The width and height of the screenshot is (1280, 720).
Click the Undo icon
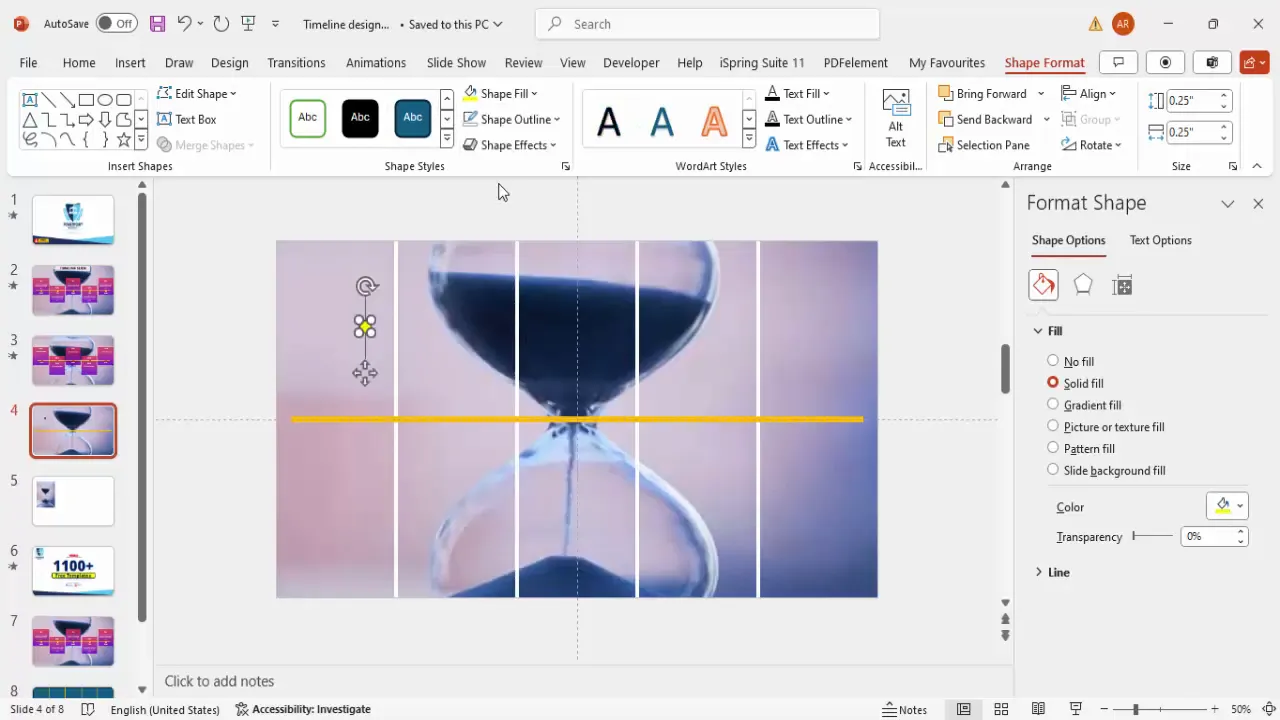(184, 23)
